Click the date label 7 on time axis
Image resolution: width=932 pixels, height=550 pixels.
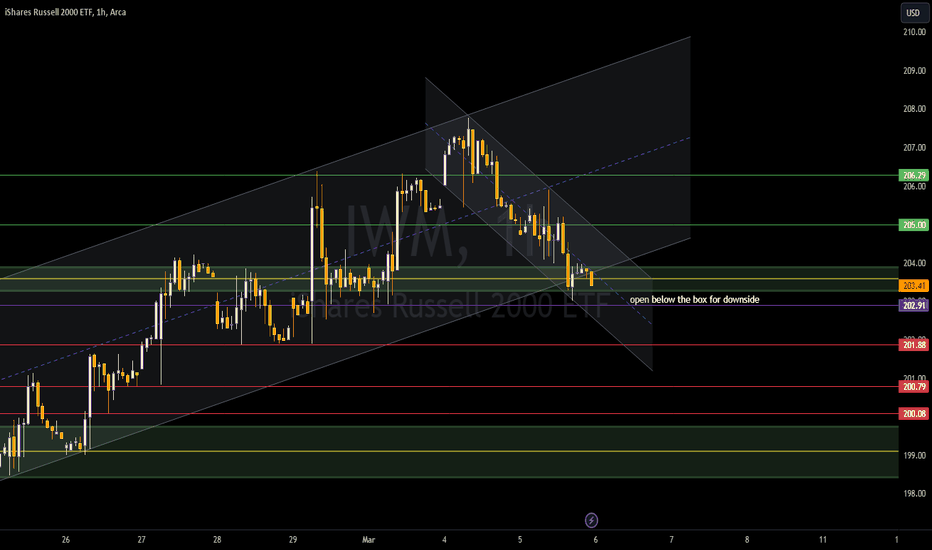click(672, 540)
